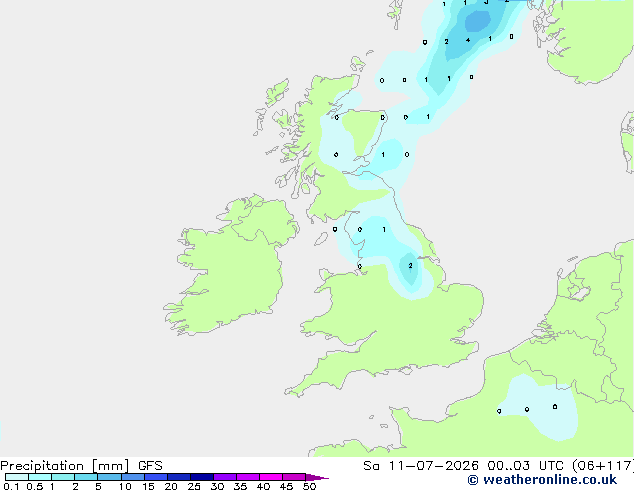This screenshot has width=634, height=490.
Task: Click the "Precipitation [mm]" title text
Action: [x=64, y=466]
